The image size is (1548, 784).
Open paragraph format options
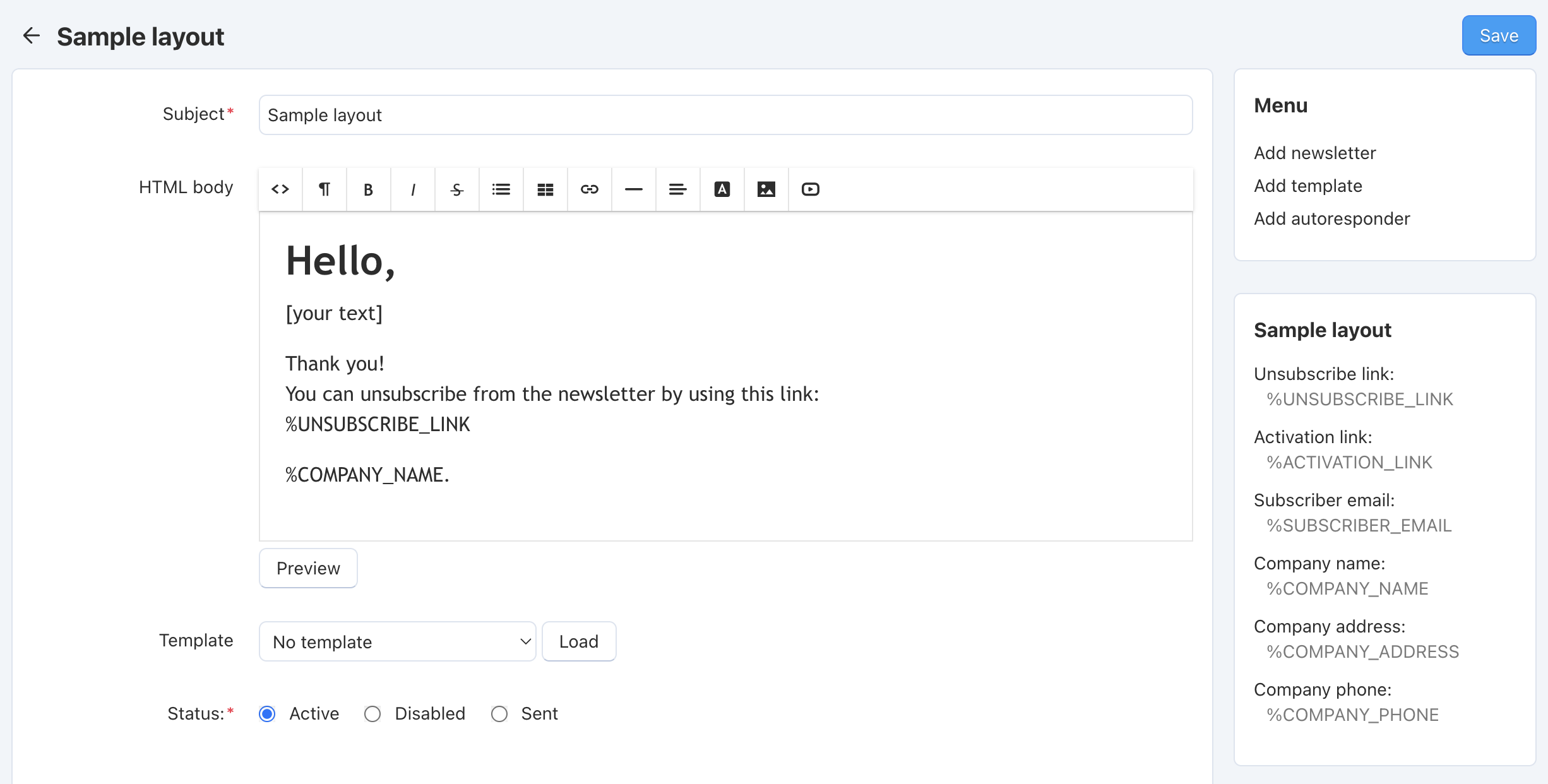[324, 189]
